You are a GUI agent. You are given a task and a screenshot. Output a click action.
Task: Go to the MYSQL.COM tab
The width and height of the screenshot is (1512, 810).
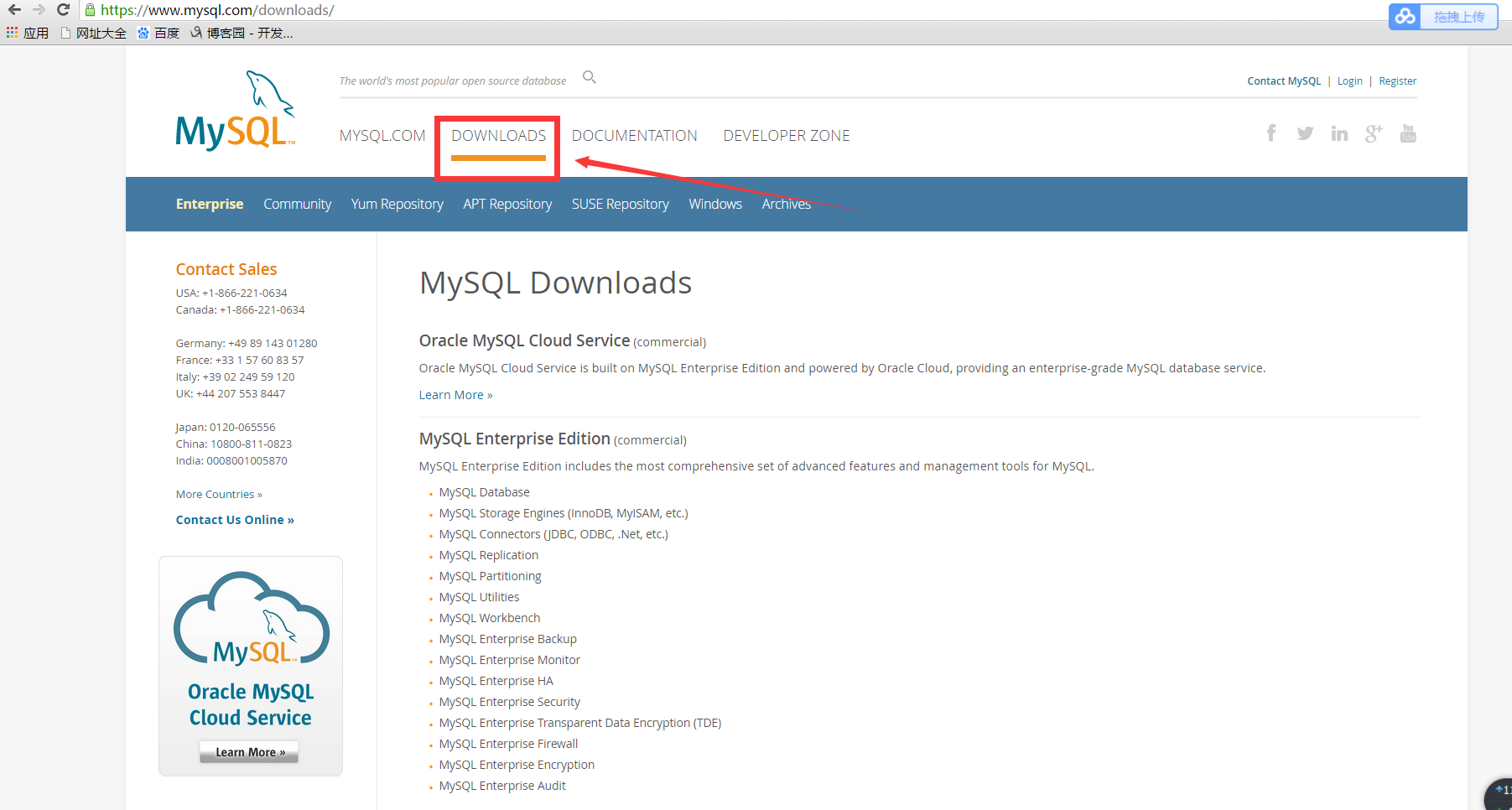(x=382, y=136)
